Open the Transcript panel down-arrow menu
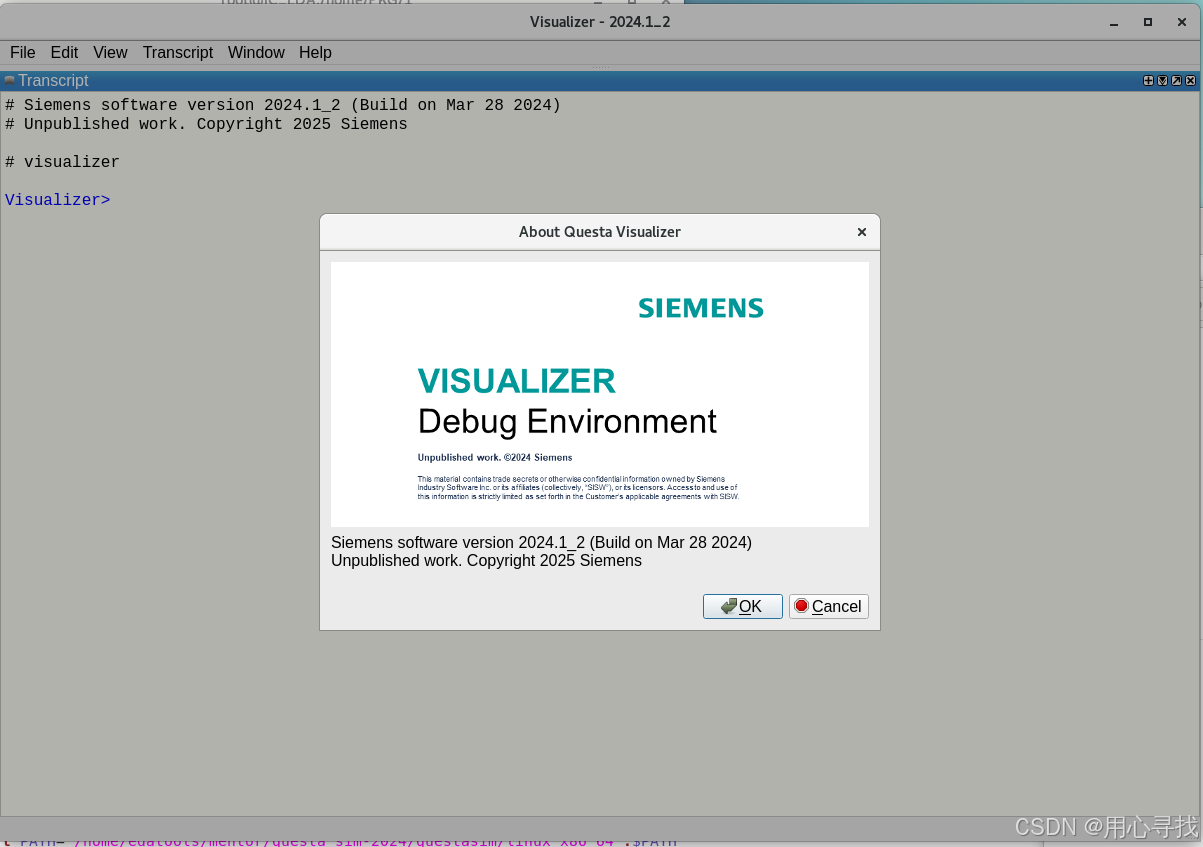 click(1162, 80)
